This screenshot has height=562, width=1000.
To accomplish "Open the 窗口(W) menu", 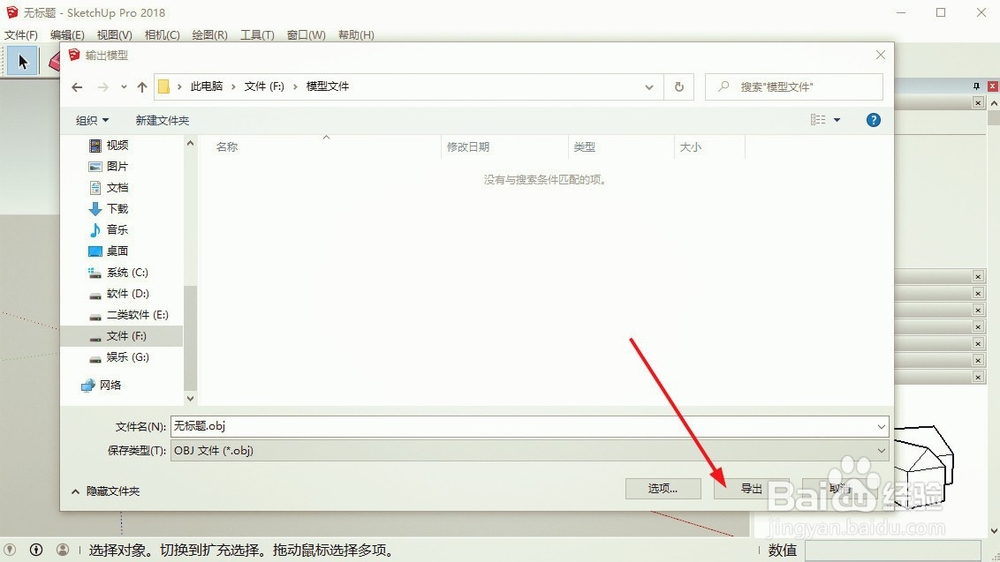I will (306, 35).
